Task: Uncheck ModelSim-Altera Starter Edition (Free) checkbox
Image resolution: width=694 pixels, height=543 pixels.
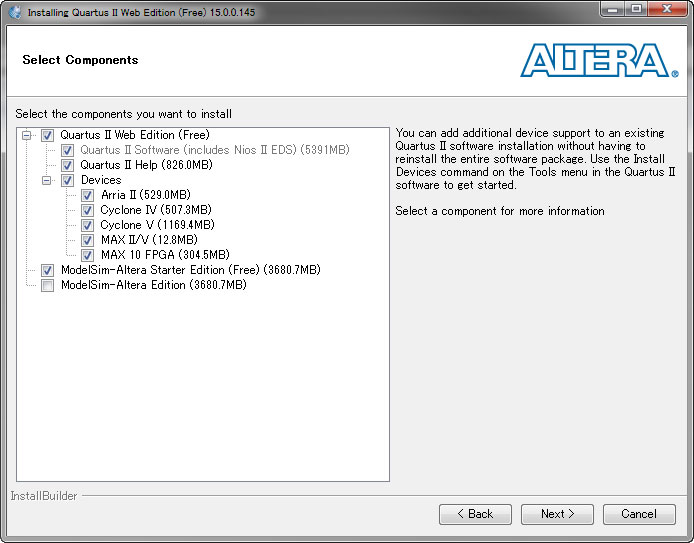Action: [x=47, y=270]
